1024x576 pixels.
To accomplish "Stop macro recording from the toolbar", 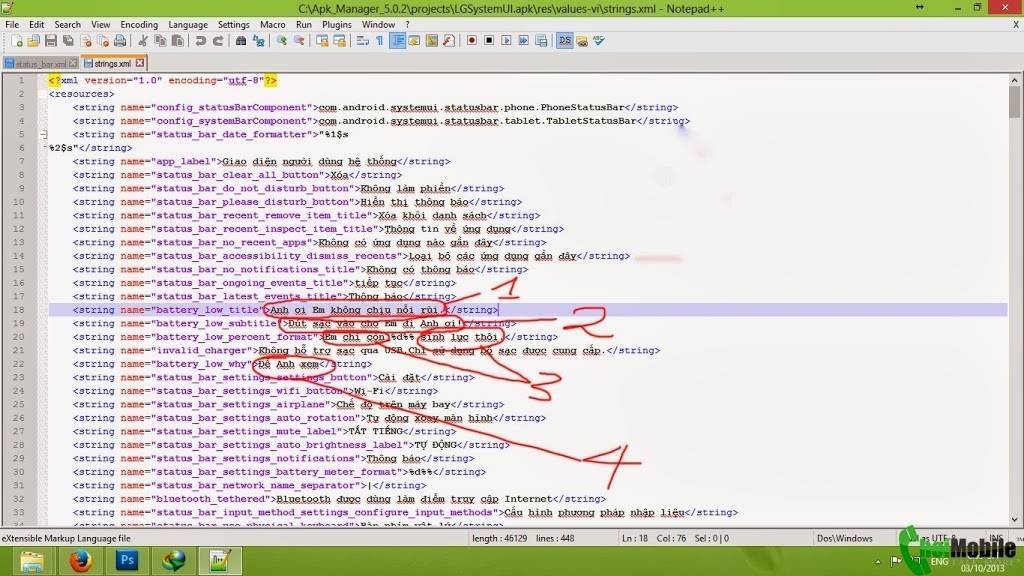I will click(489, 40).
